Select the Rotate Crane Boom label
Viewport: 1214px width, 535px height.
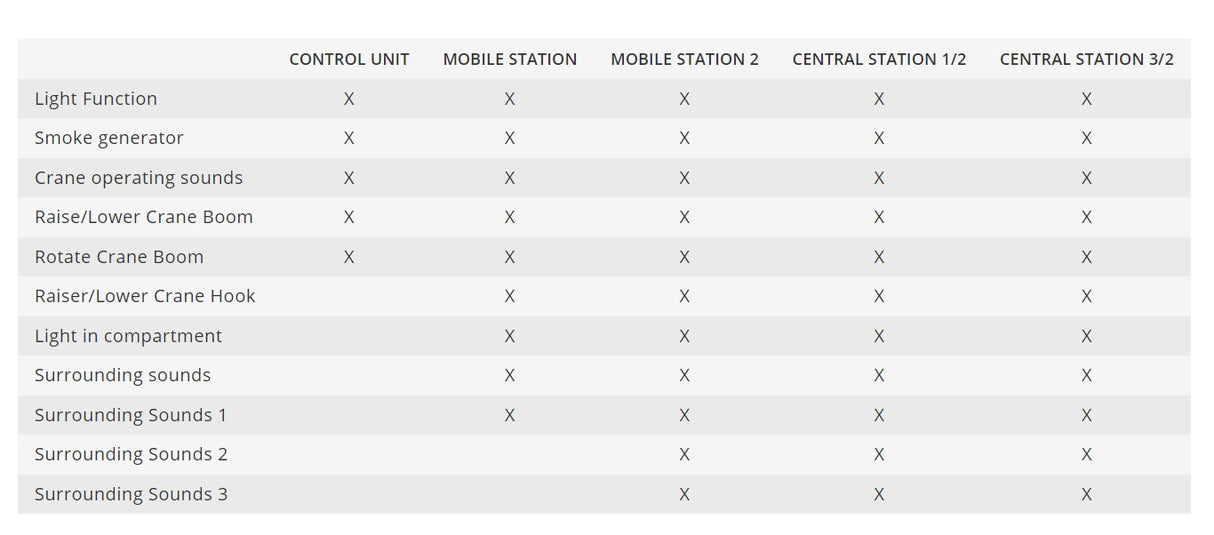119,257
